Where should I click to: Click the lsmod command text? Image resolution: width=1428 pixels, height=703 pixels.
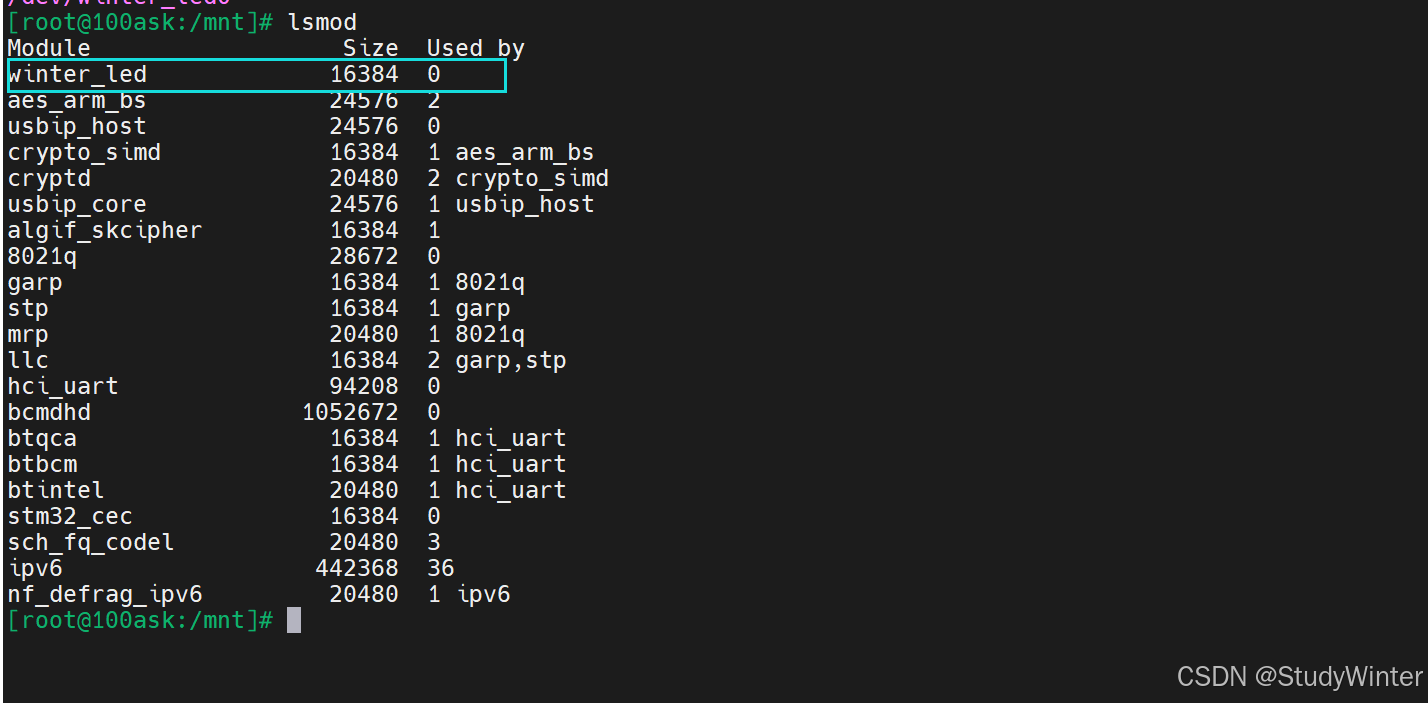pyautogui.click(x=322, y=22)
